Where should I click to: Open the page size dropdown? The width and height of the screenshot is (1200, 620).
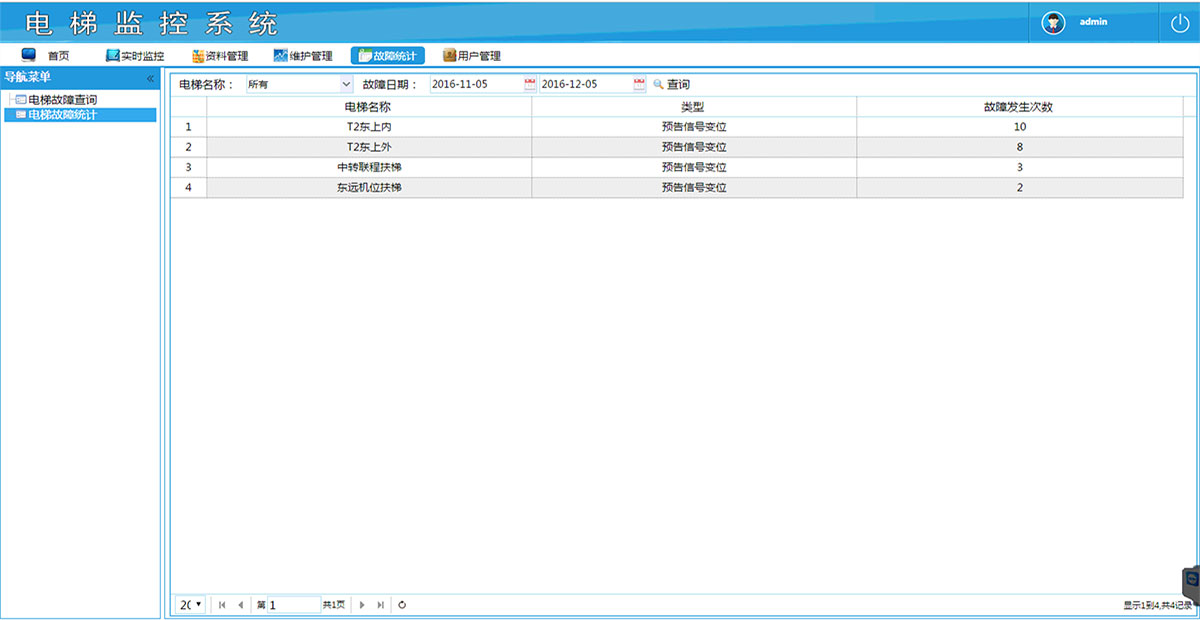point(191,605)
